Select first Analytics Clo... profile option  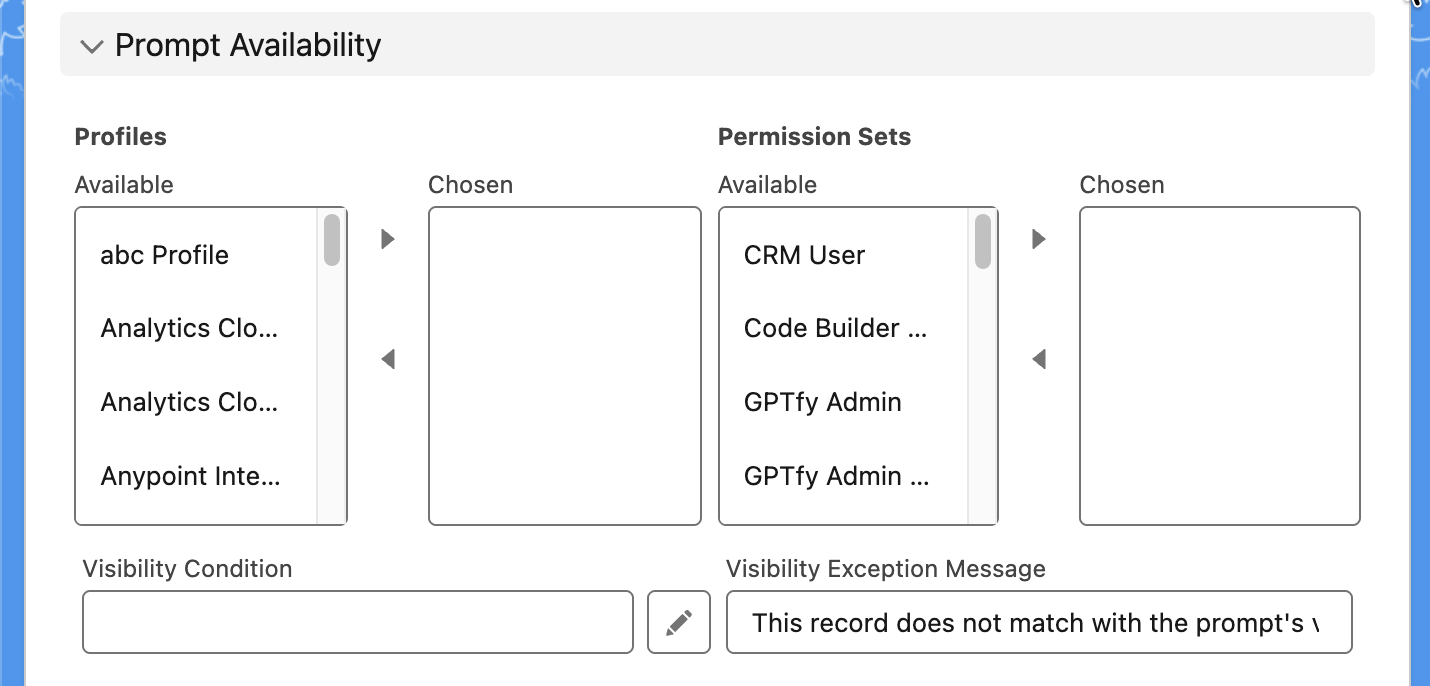click(x=189, y=328)
